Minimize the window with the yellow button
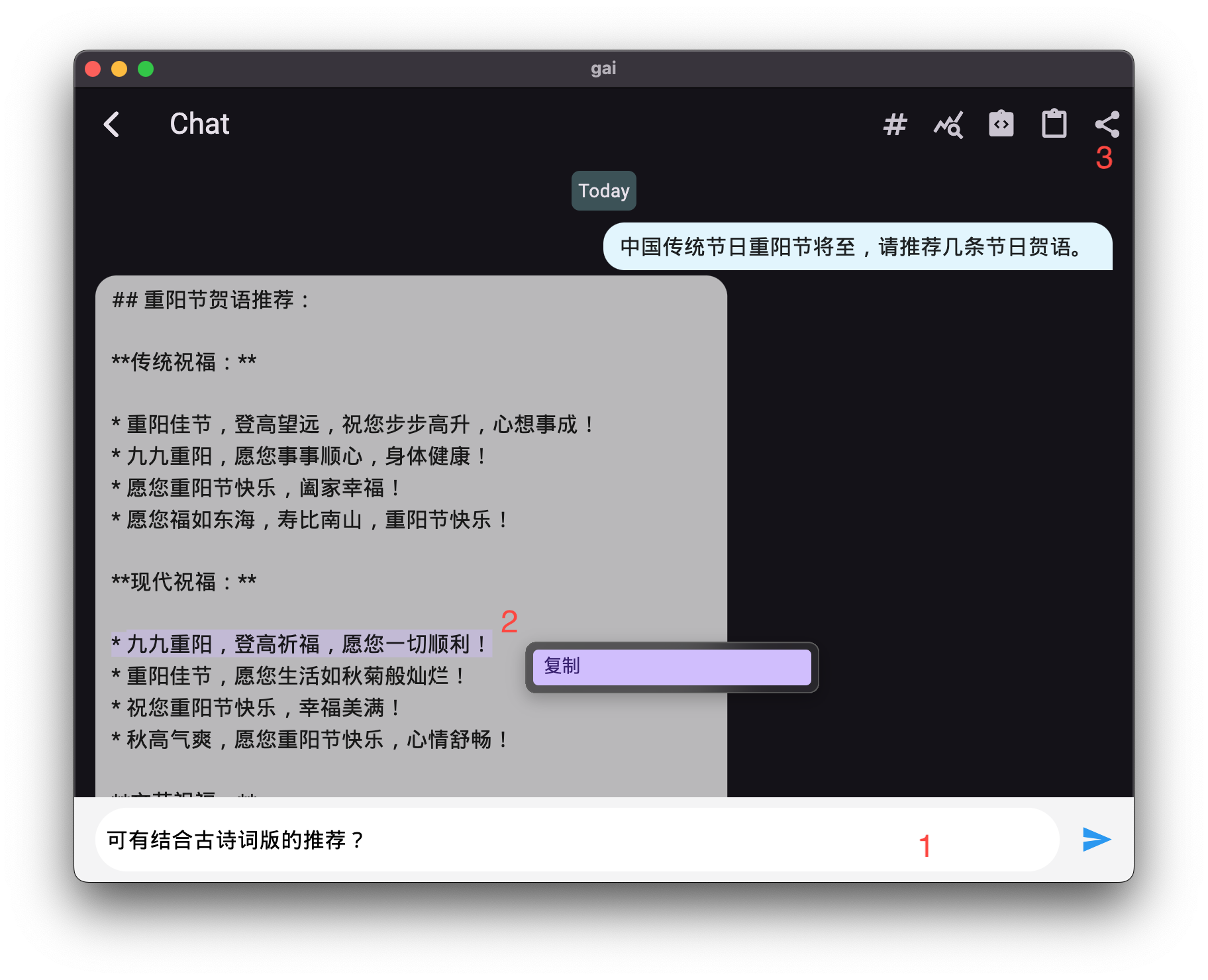The height and width of the screenshot is (980, 1208). pyautogui.click(x=119, y=68)
